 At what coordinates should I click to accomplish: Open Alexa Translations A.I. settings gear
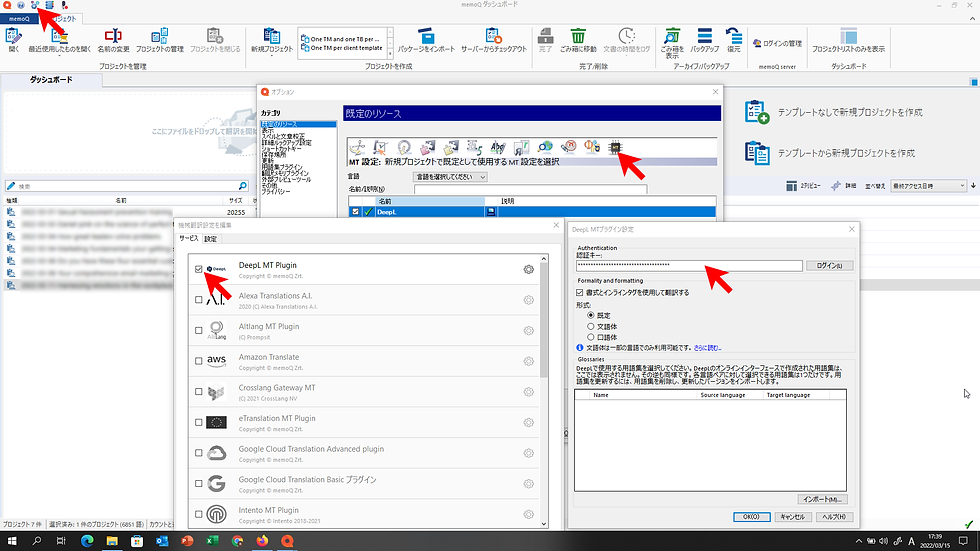coord(529,300)
